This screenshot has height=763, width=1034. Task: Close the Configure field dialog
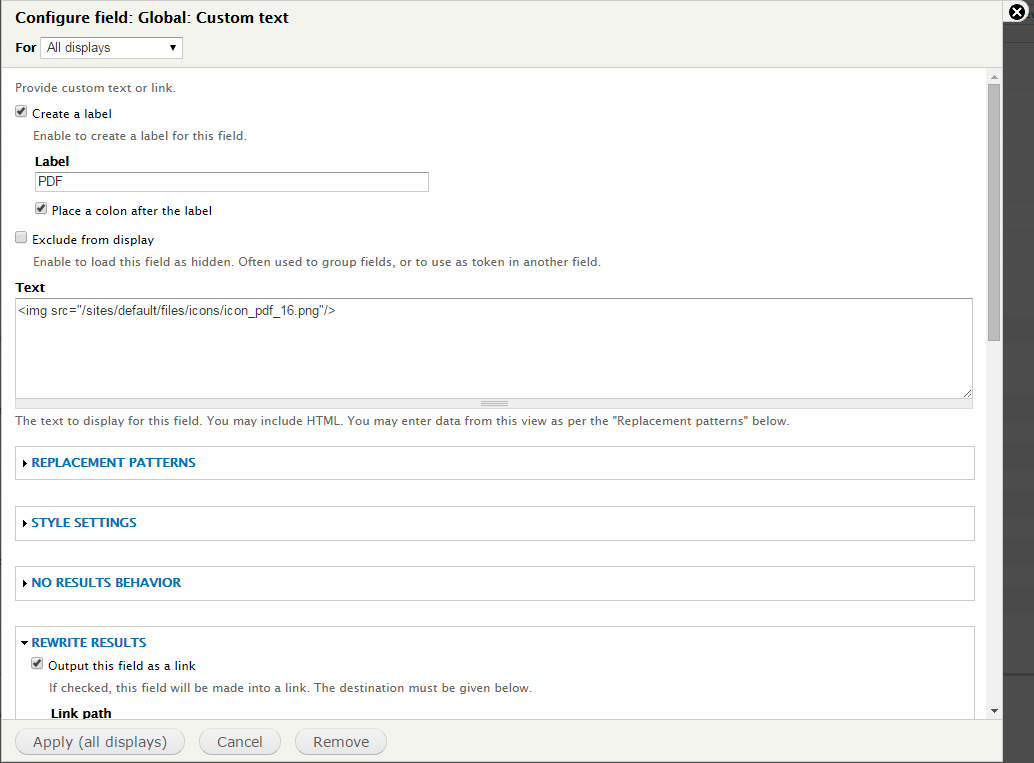1018,12
